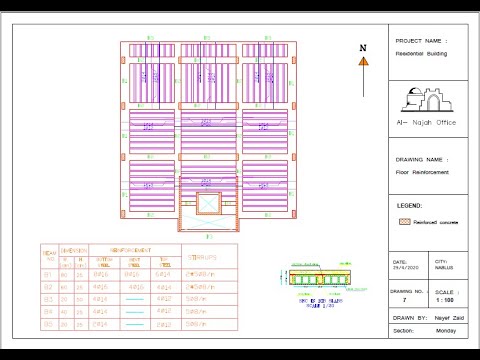
Task: Click the 'Al- Najah Office' text
Action: 426,122
